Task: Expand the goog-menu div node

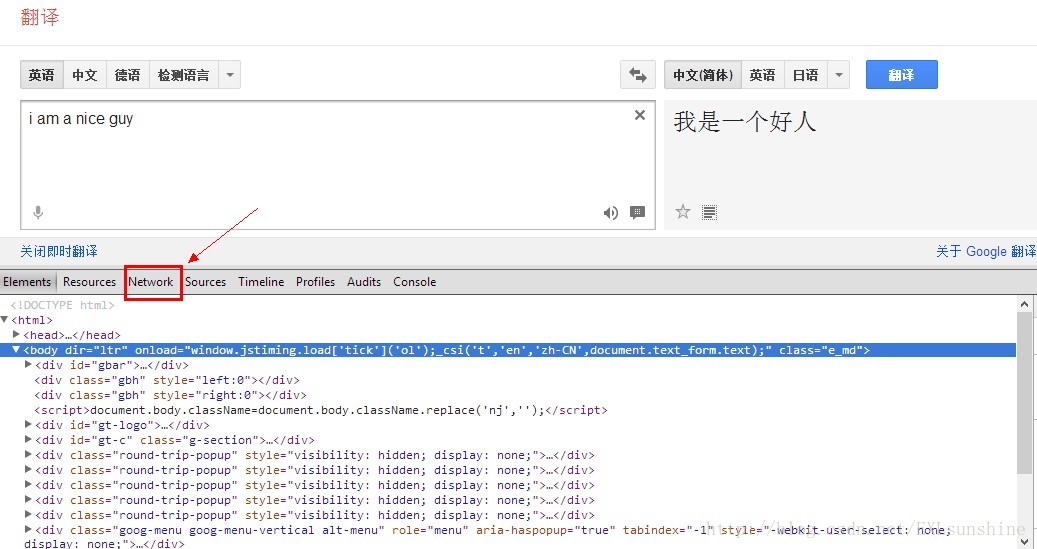Action: coord(28,529)
